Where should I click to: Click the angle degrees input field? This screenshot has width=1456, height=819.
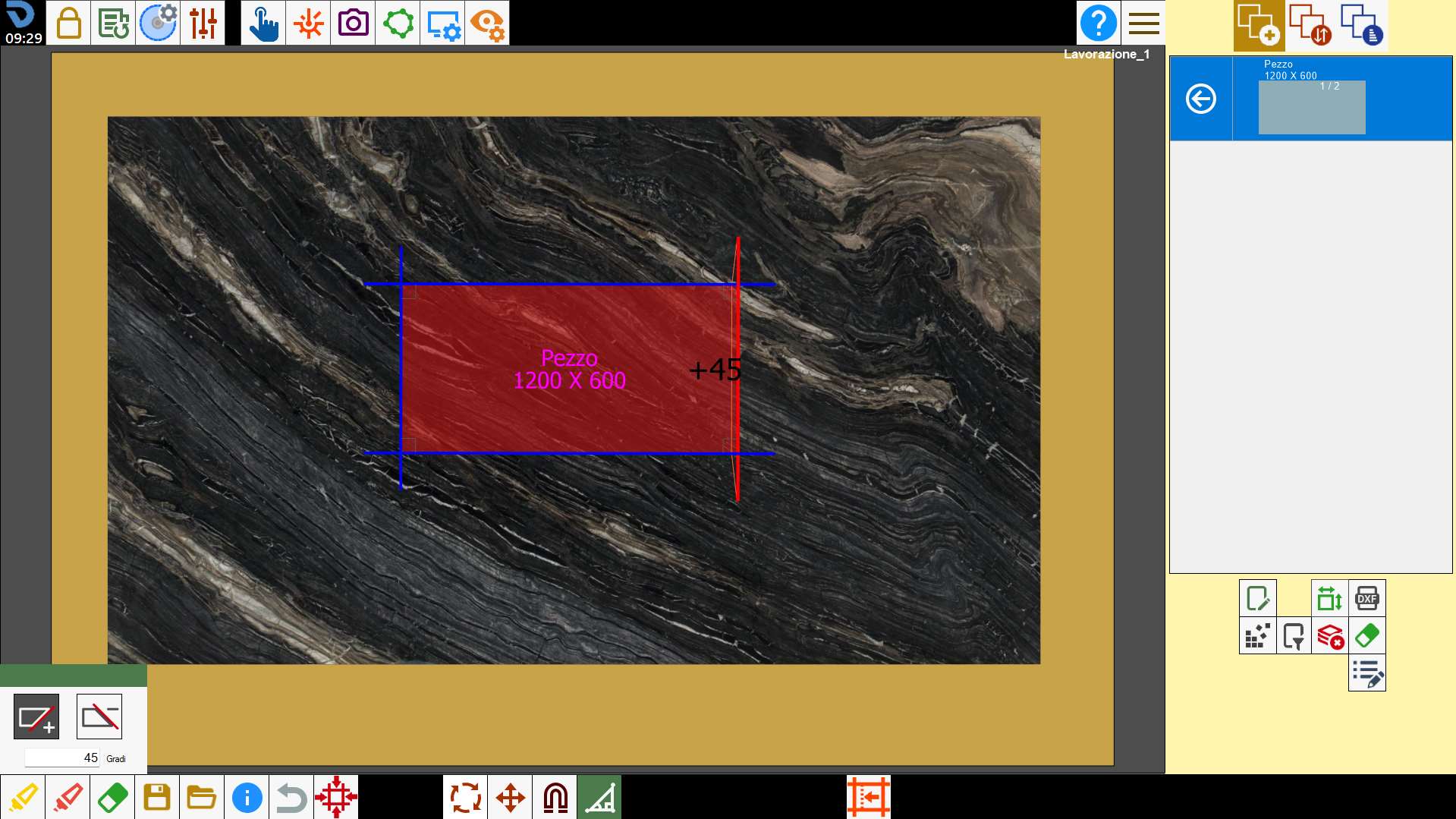tap(62, 758)
